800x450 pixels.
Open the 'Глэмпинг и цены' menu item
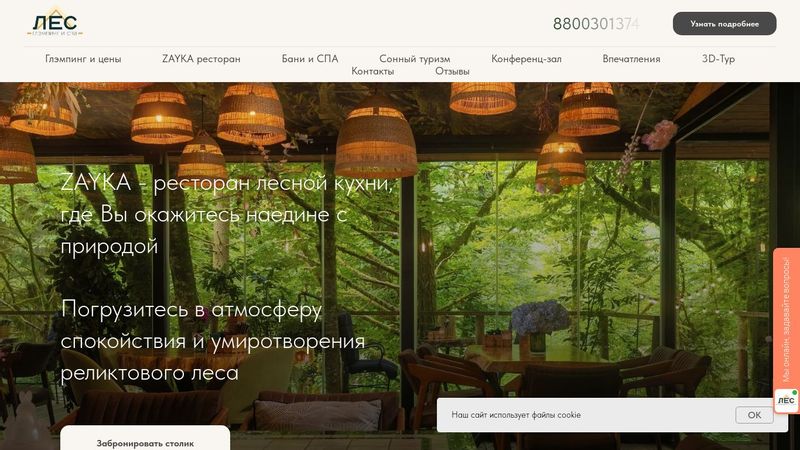click(x=83, y=59)
